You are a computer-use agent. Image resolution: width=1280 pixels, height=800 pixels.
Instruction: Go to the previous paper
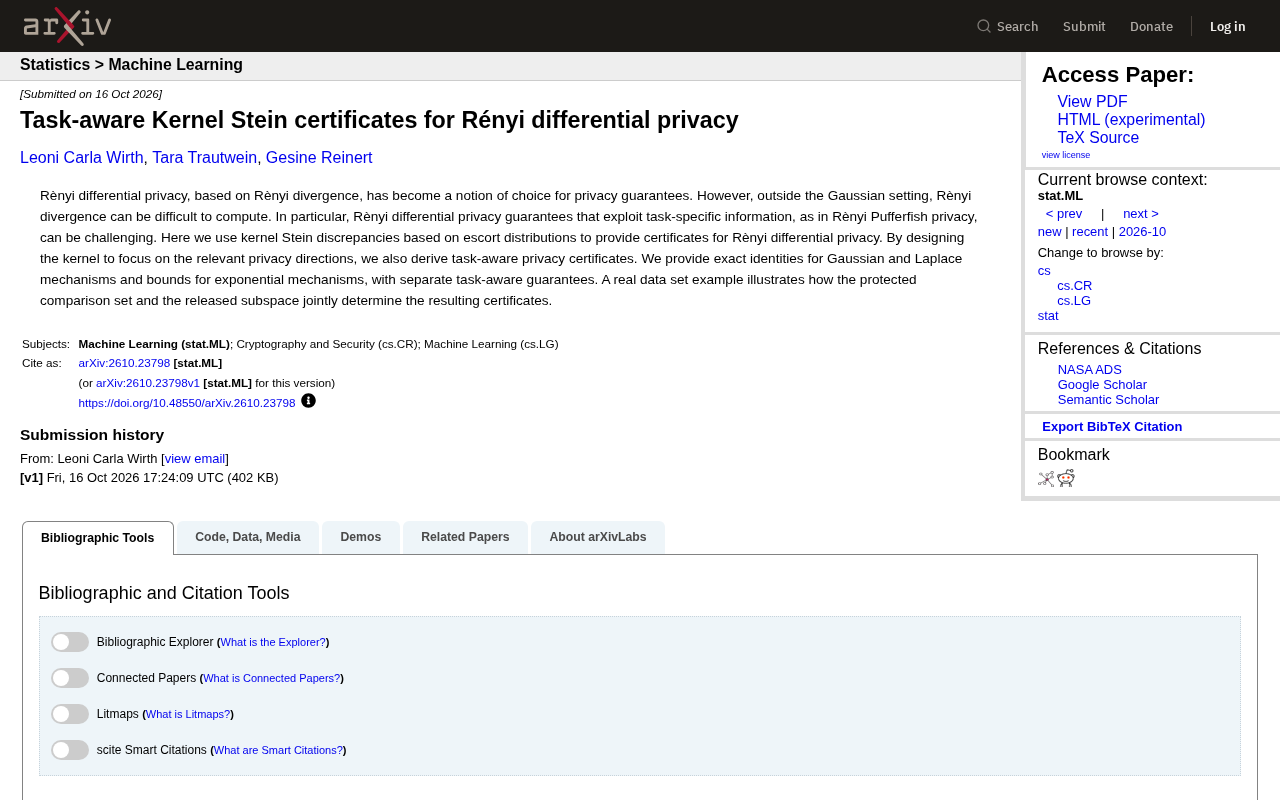1064,214
